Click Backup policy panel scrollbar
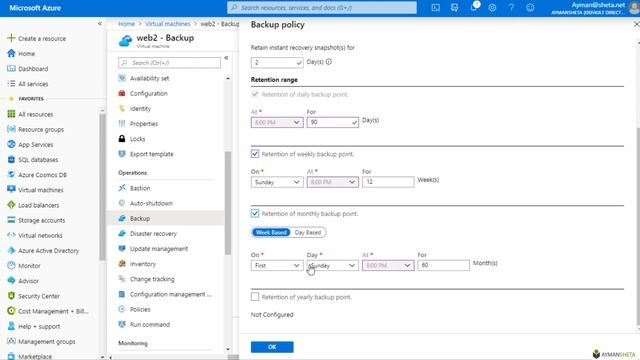The width and height of the screenshot is (640, 360). click(x=638, y=227)
